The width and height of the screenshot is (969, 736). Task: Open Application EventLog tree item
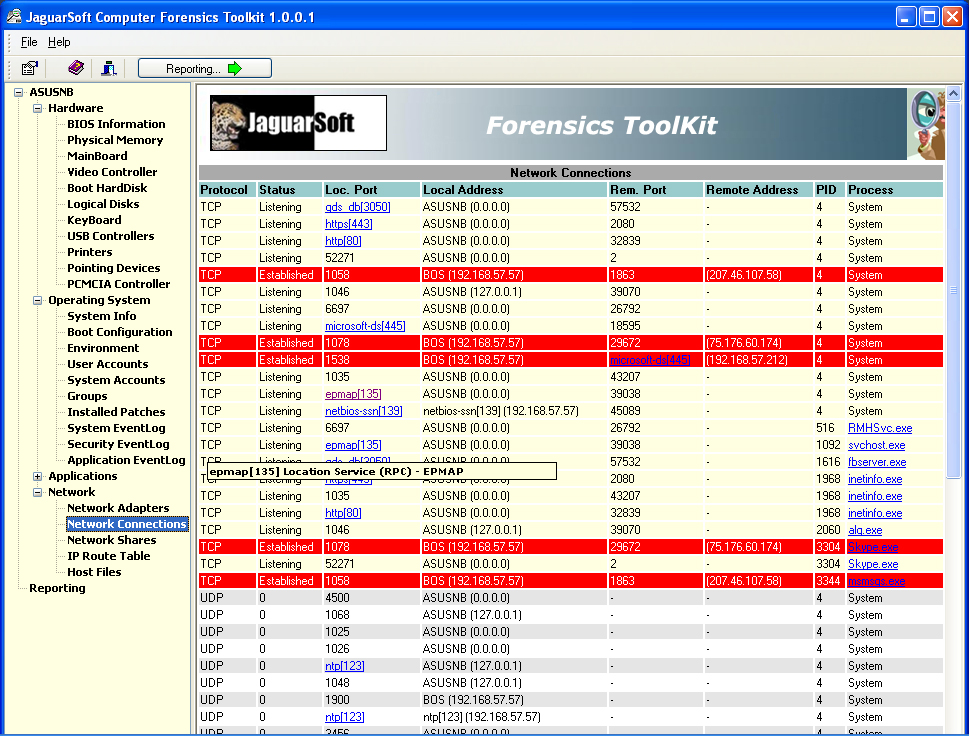point(126,460)
